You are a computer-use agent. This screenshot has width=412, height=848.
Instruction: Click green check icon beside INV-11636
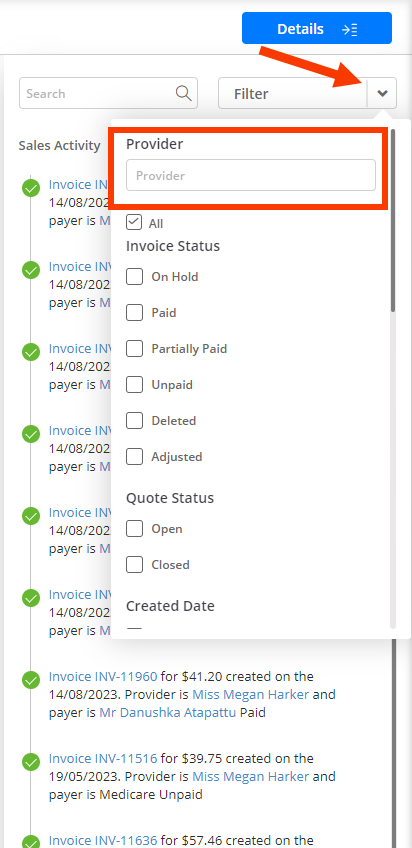click(31, 843)
